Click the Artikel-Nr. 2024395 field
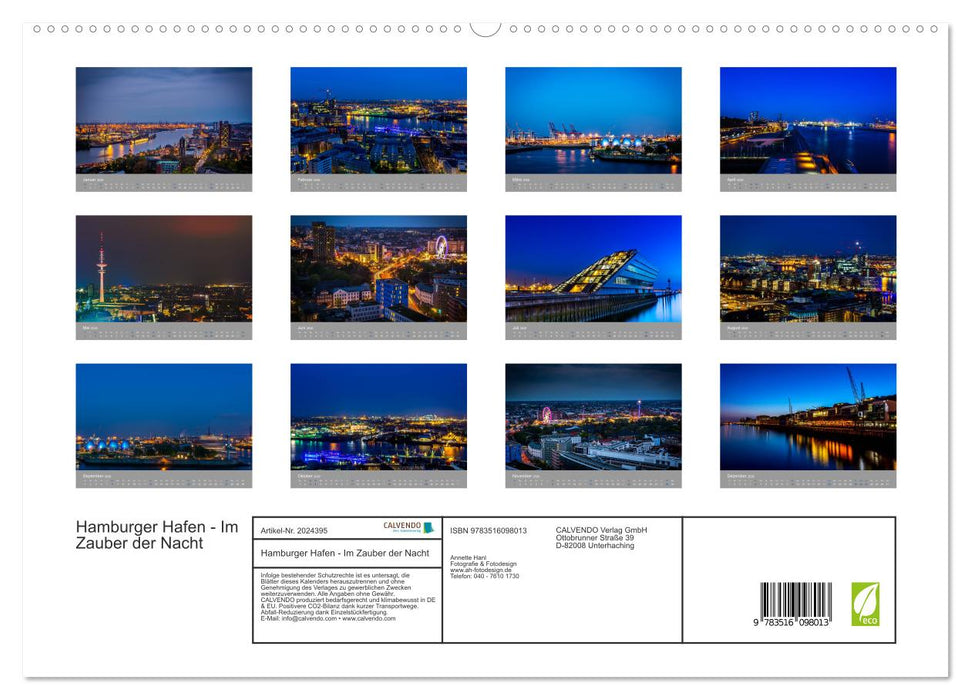 point(295,531)
